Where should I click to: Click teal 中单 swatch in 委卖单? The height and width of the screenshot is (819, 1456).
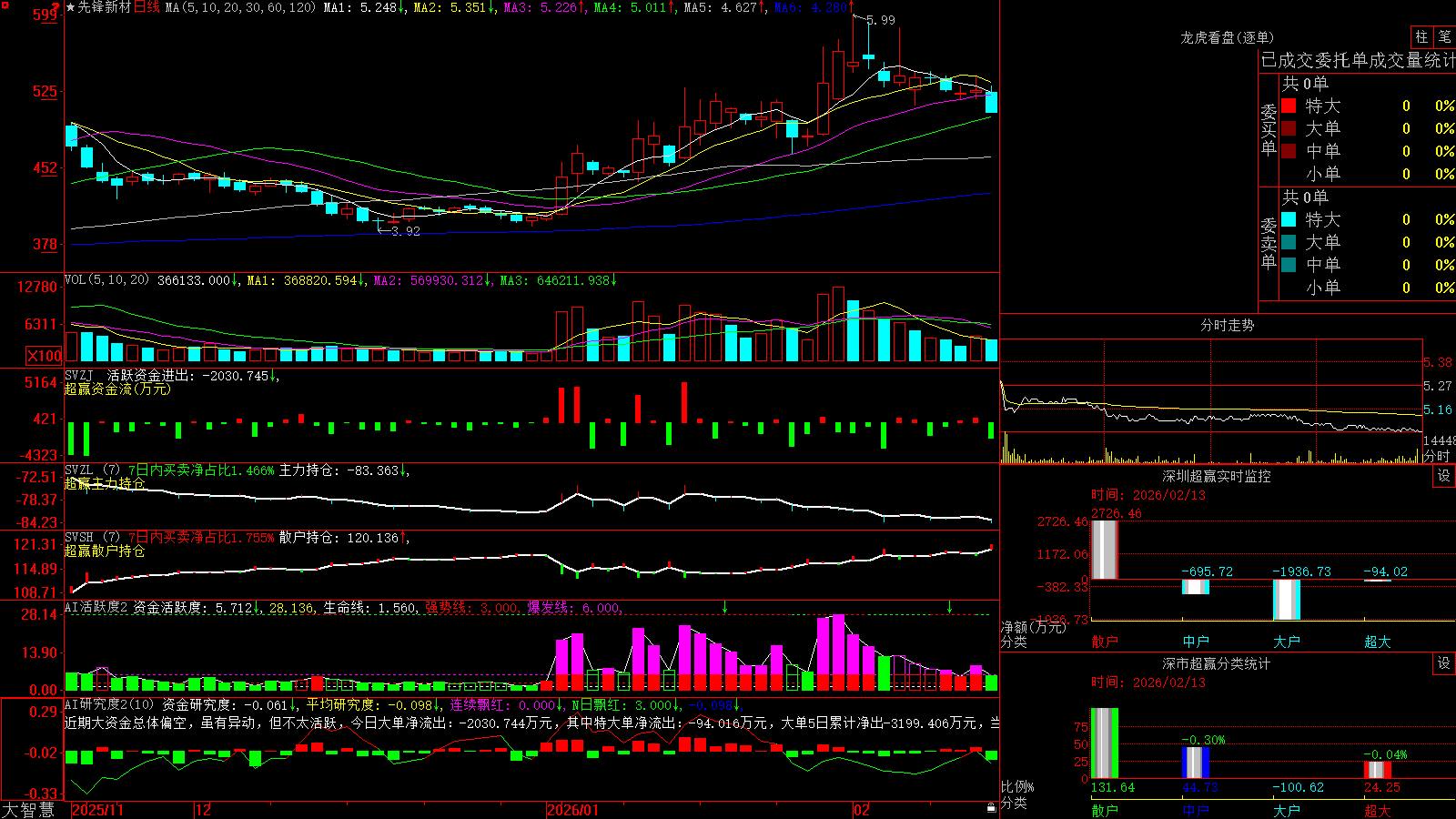(x=1289, y=265)
